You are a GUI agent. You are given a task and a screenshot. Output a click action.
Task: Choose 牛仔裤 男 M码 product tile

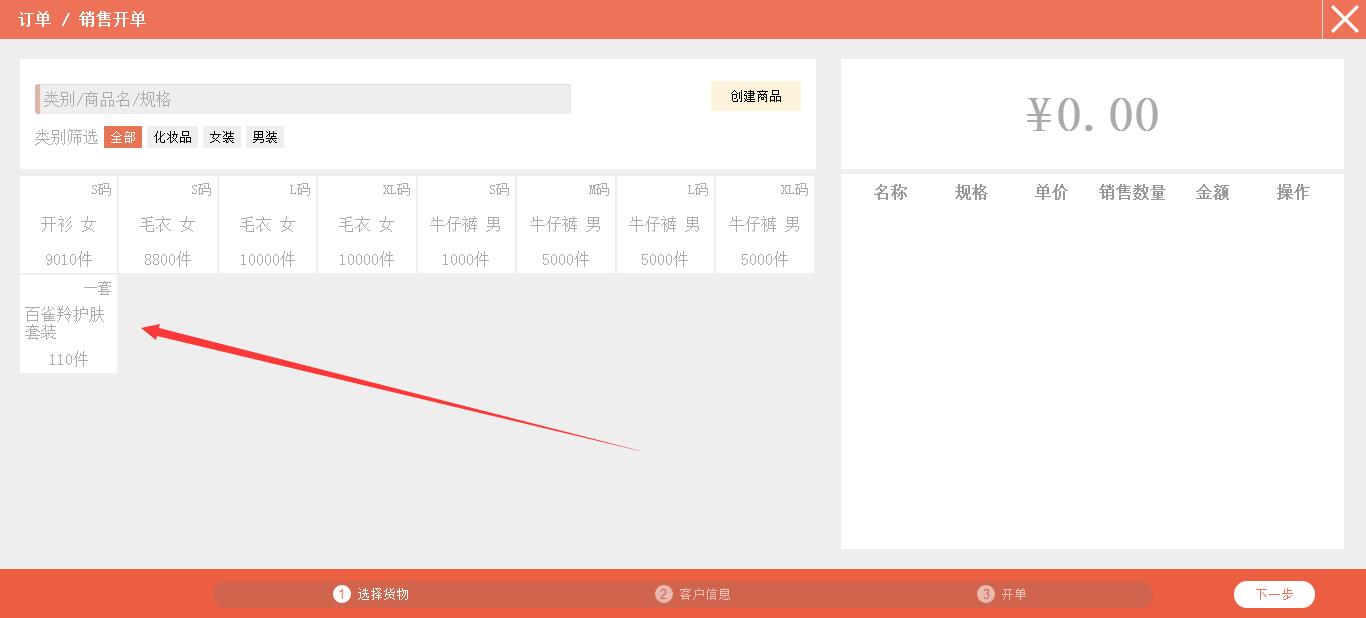tap(566, 225)
